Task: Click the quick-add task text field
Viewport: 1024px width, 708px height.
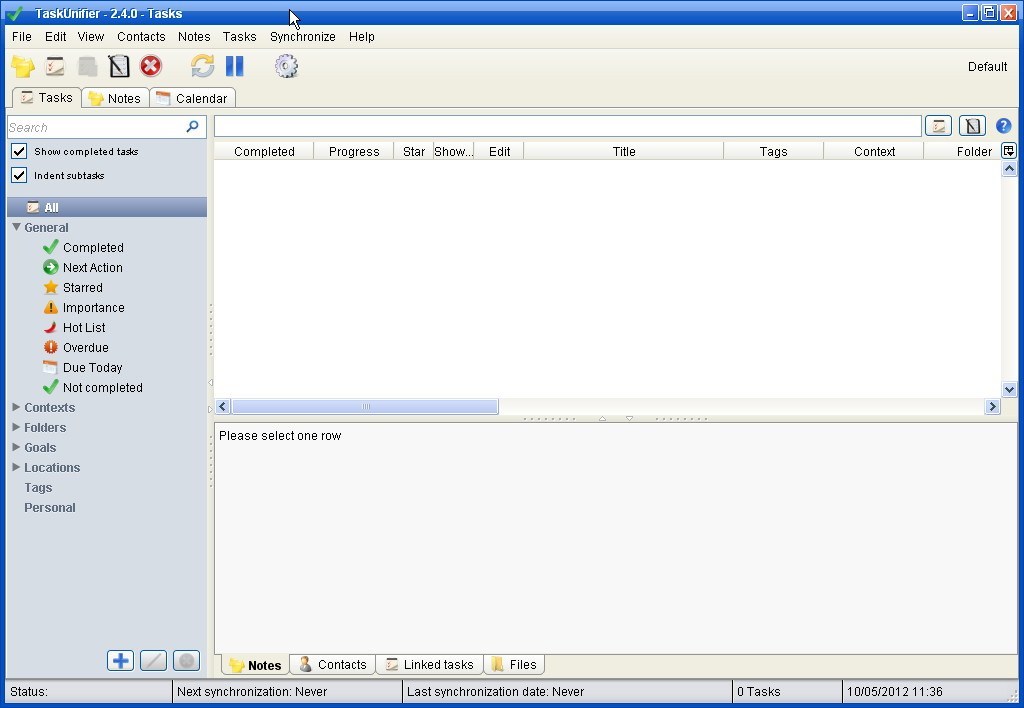Action: tap(568, 126)
